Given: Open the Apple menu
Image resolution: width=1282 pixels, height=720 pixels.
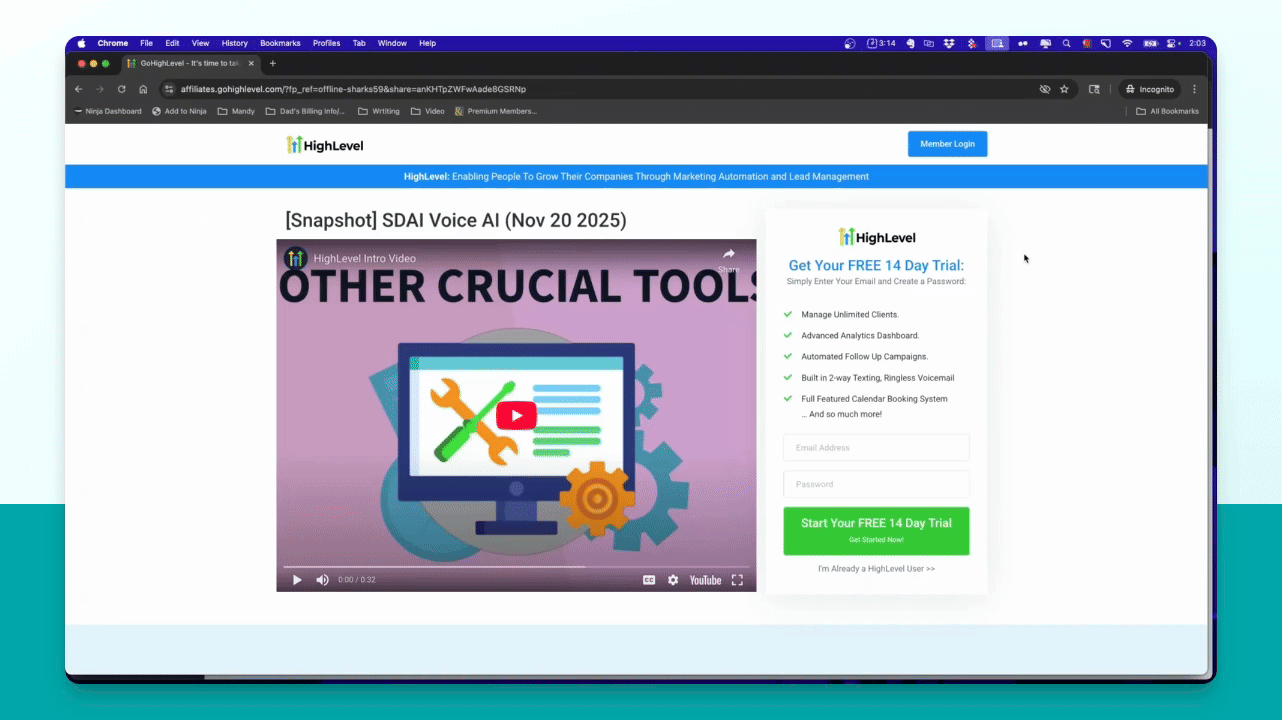Looking at the screenshot, I should (x=81, y=43).
